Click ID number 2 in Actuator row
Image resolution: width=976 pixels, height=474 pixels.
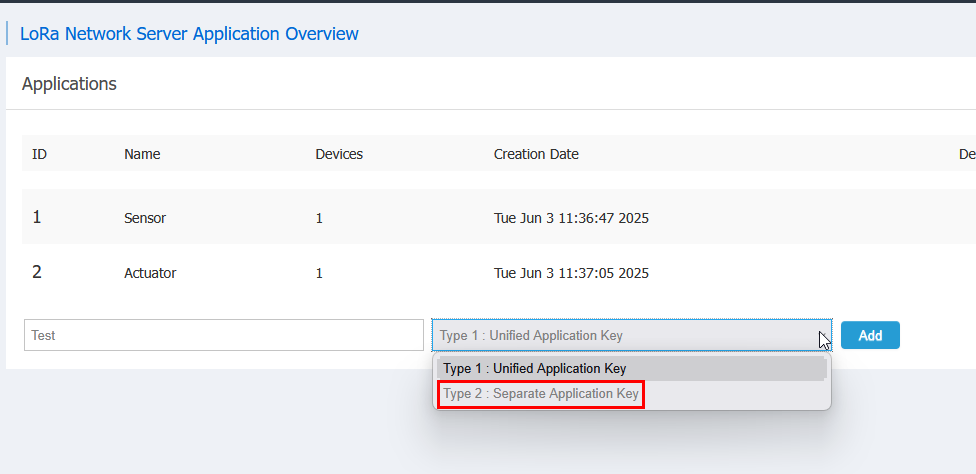click(37, 272)
